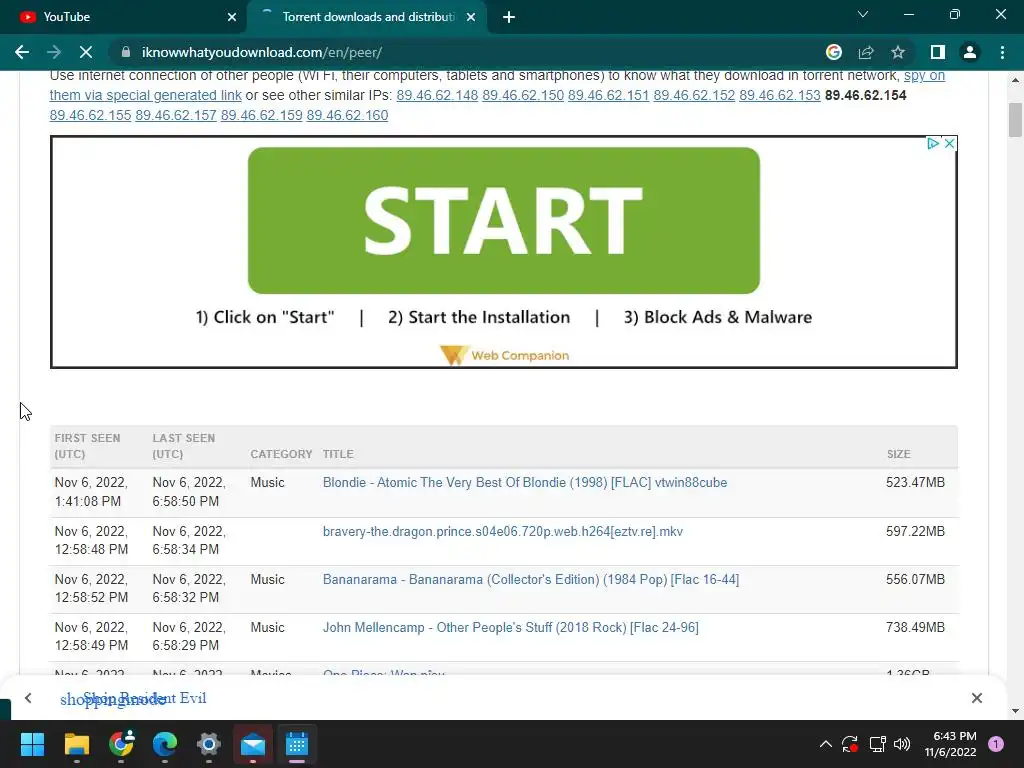Open similar IP 89.46.62.155
The image size is (1024, 768).
(90, 116)
